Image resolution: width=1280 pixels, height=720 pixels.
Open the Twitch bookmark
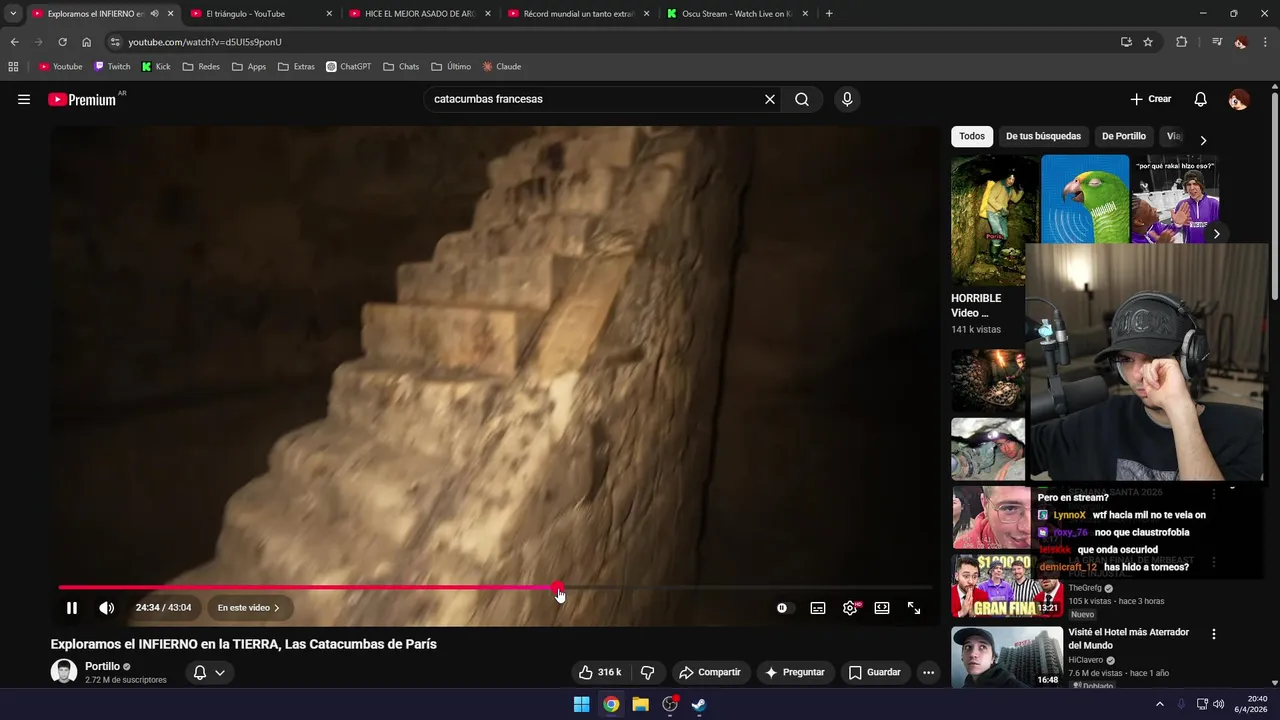pyautogui.click(x=112, y=67)
